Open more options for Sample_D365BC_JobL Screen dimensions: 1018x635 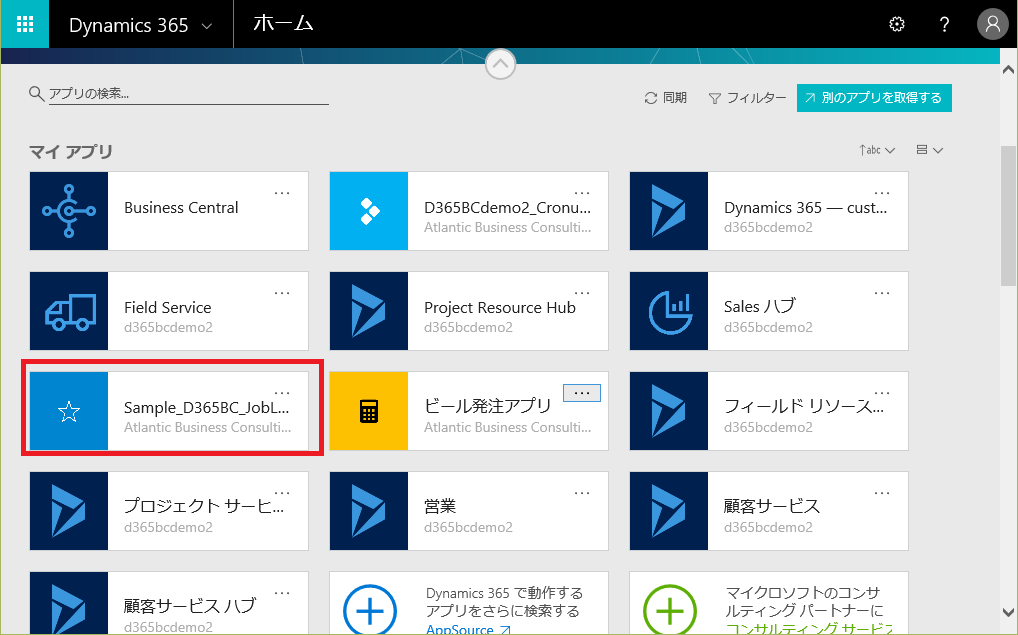click(x=282, y=393)
